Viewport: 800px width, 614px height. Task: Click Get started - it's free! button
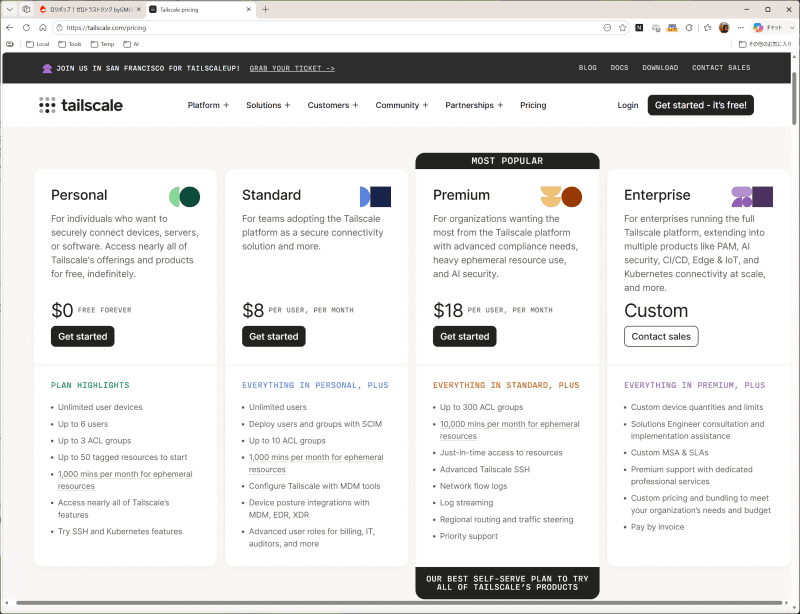701,105
